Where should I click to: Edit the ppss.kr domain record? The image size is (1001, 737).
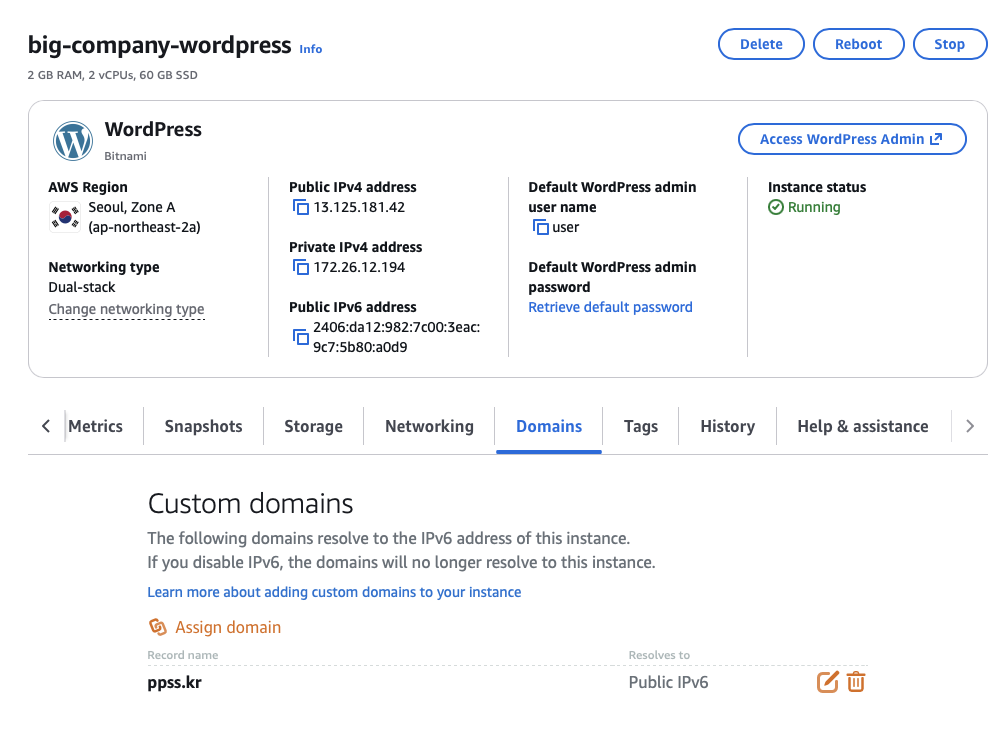pyautogui.click(x=827, y=682)
